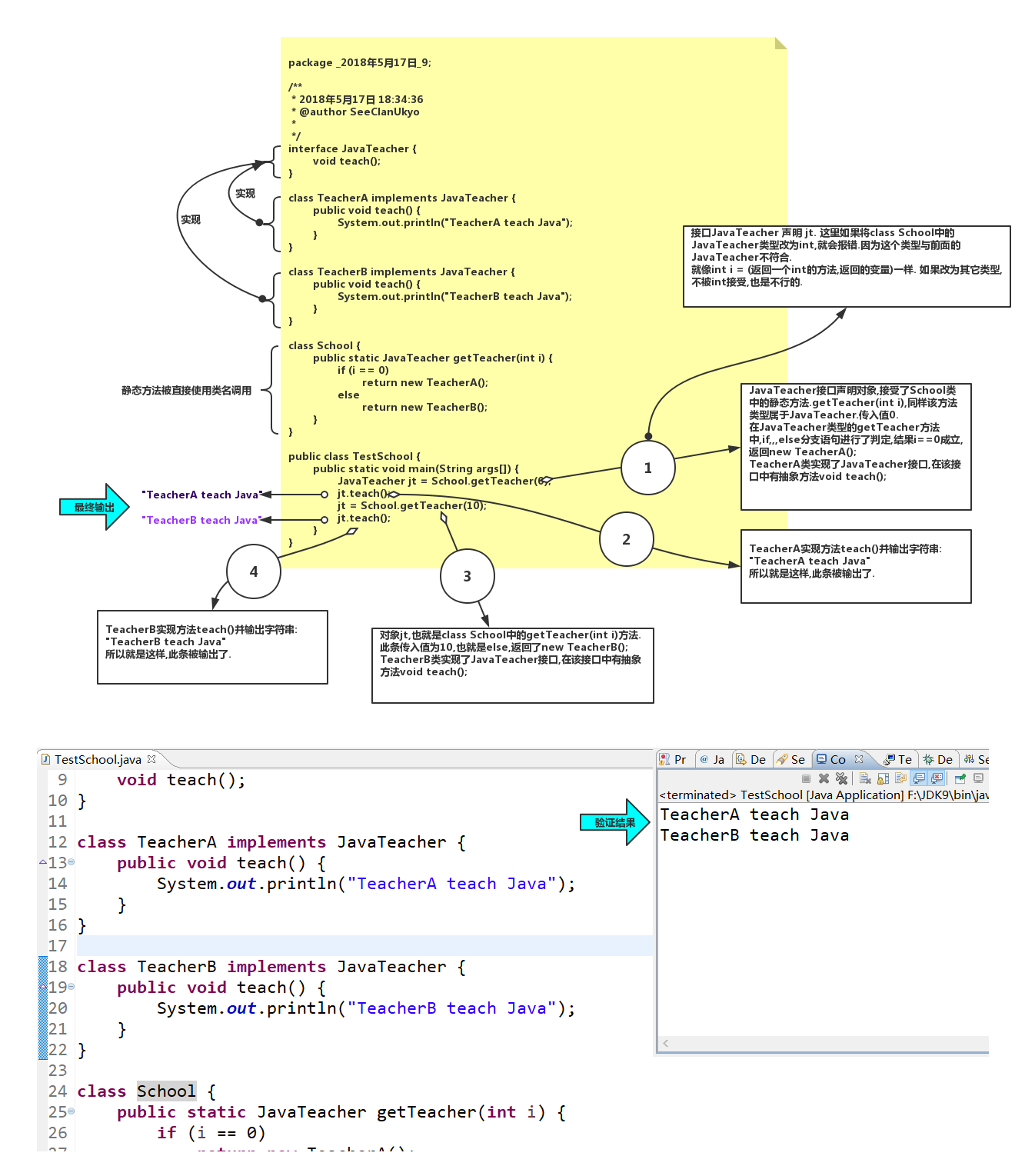Click 'interface JavaTeacher {' in the yellow note
This screenshot has width=1035, height=1176.
pos(352,148)
